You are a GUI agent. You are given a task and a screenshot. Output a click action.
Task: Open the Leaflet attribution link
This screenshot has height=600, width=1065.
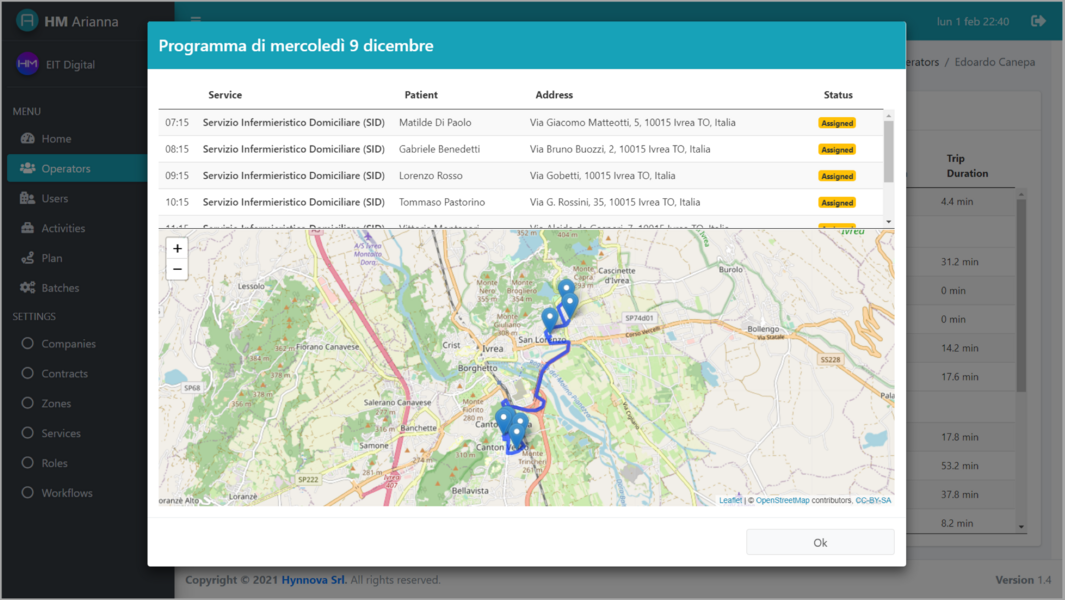(730, 500)
